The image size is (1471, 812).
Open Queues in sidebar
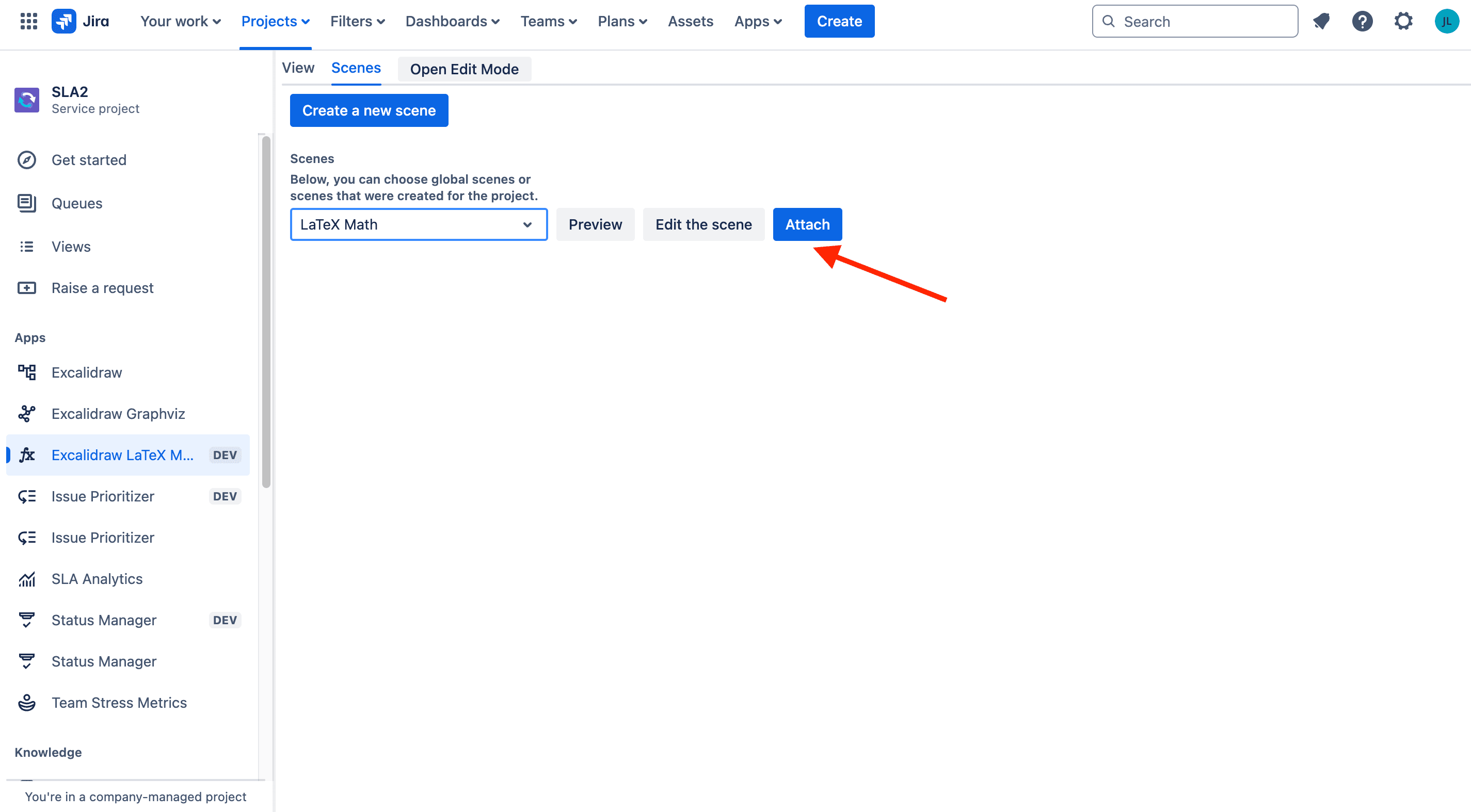pyautogui.click(x=128, y=203)
